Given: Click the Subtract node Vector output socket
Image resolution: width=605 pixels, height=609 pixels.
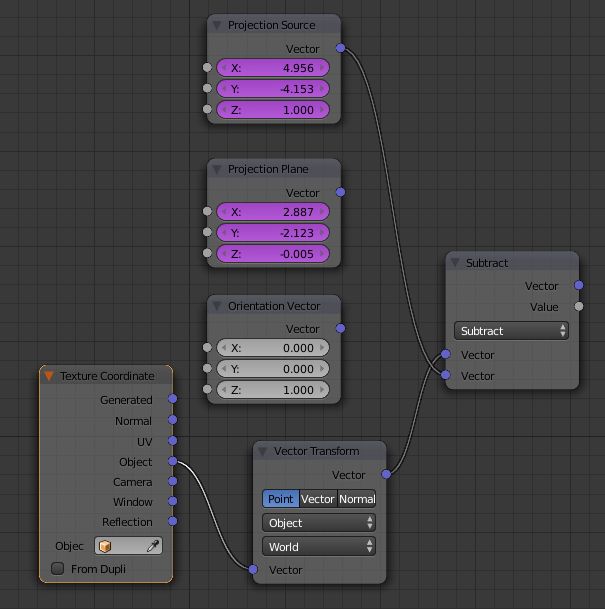Looking at the screenshot, I should (x=579, y=285).
